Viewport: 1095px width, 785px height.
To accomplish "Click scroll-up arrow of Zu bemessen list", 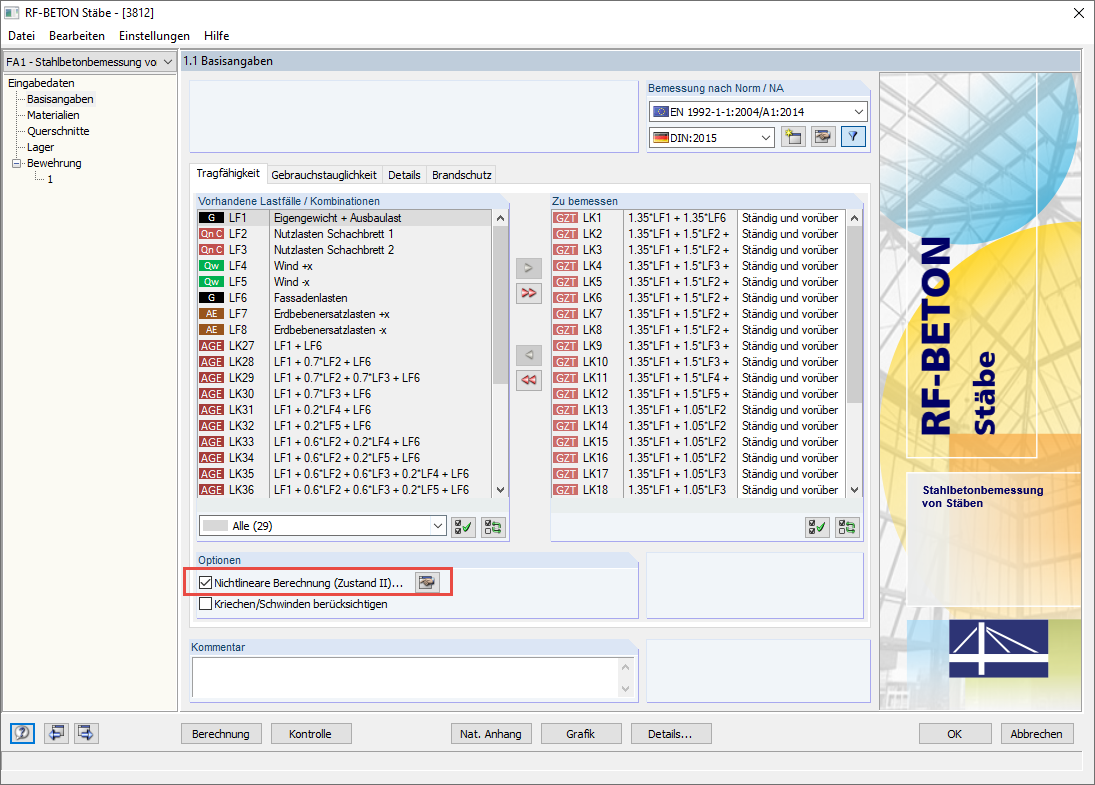I will pos(855,219).
